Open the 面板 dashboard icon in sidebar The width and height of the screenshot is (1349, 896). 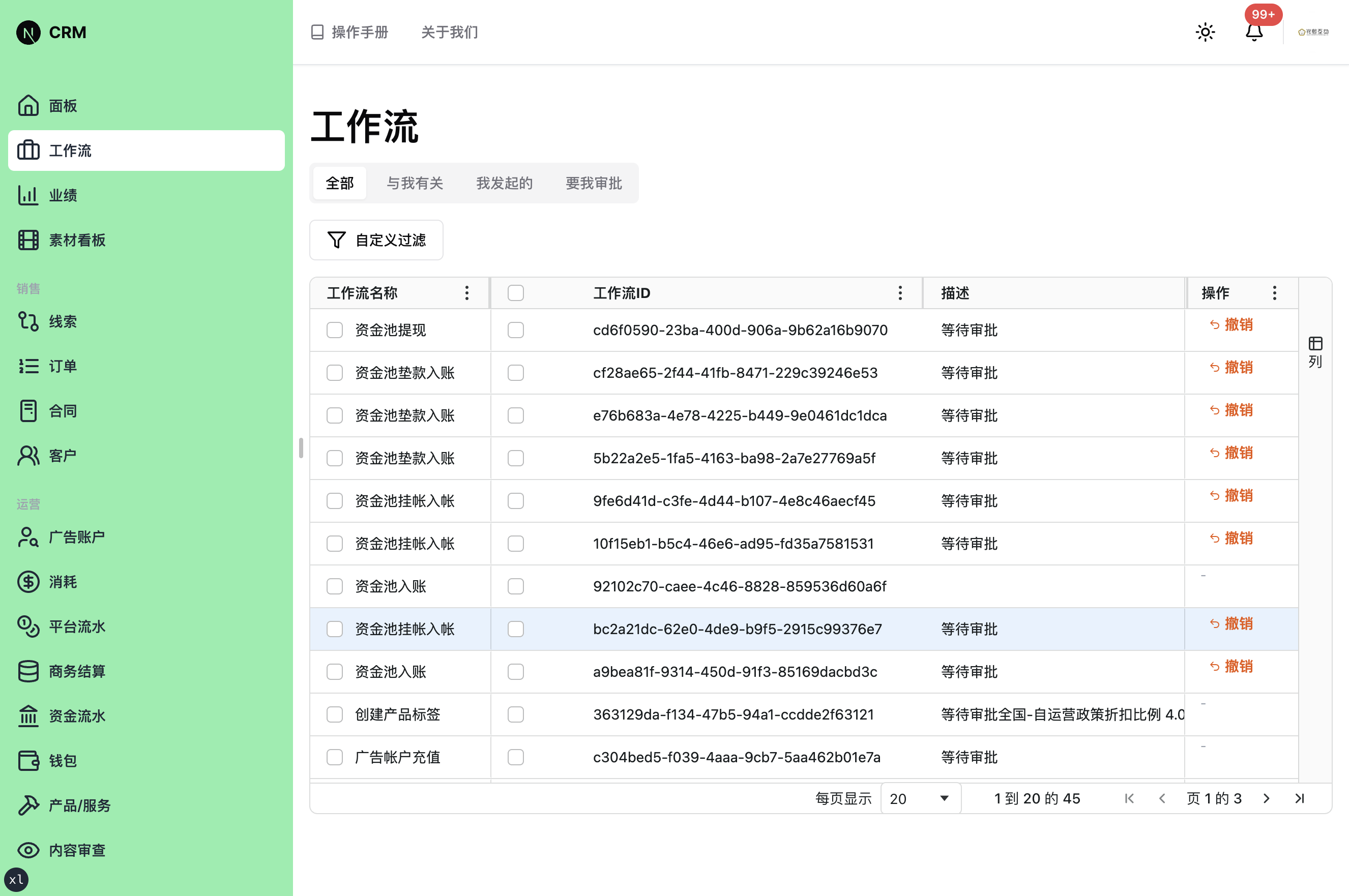click(x=28, y=105)
